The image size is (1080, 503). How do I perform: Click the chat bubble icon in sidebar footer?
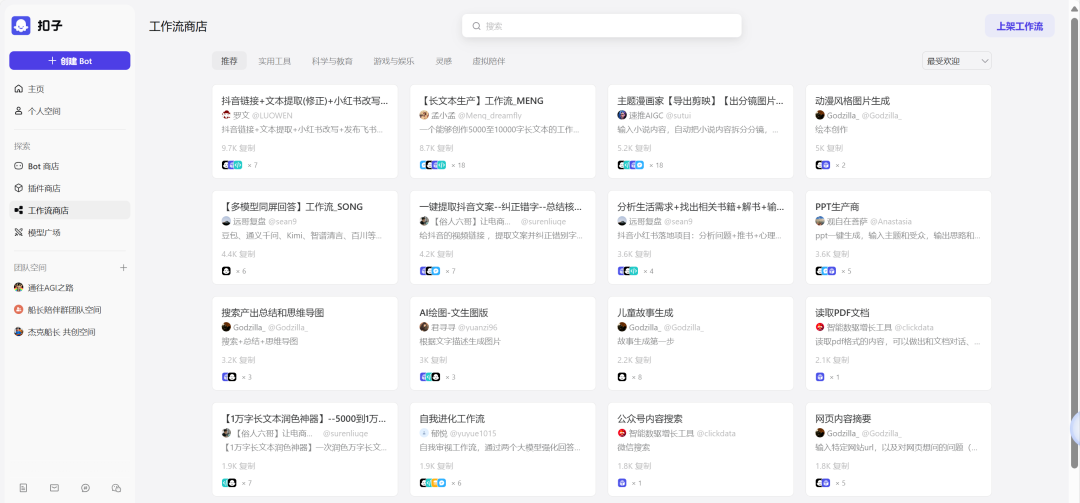[85, 487]
